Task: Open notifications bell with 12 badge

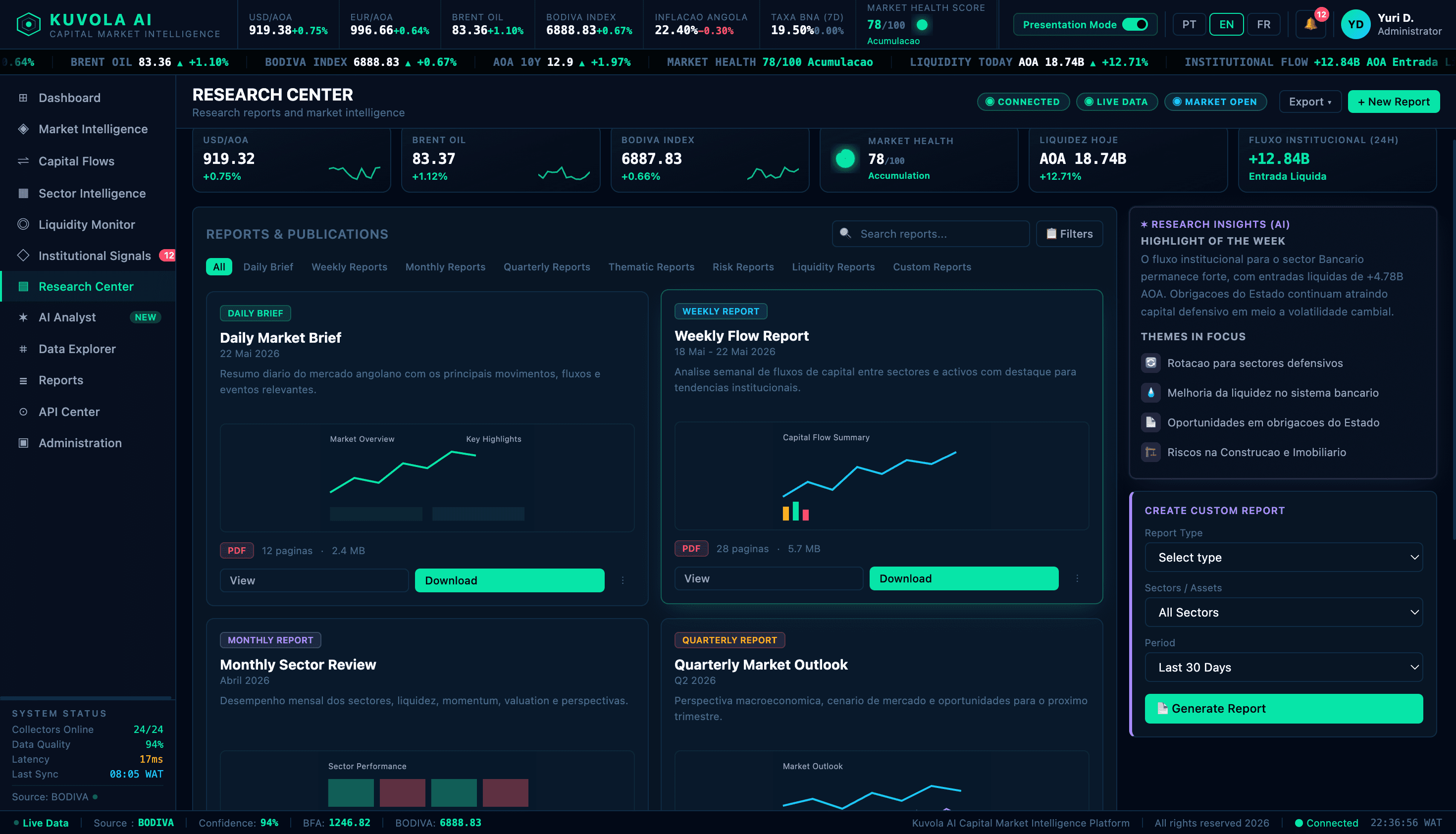Action: click(x=1310, y=24)
